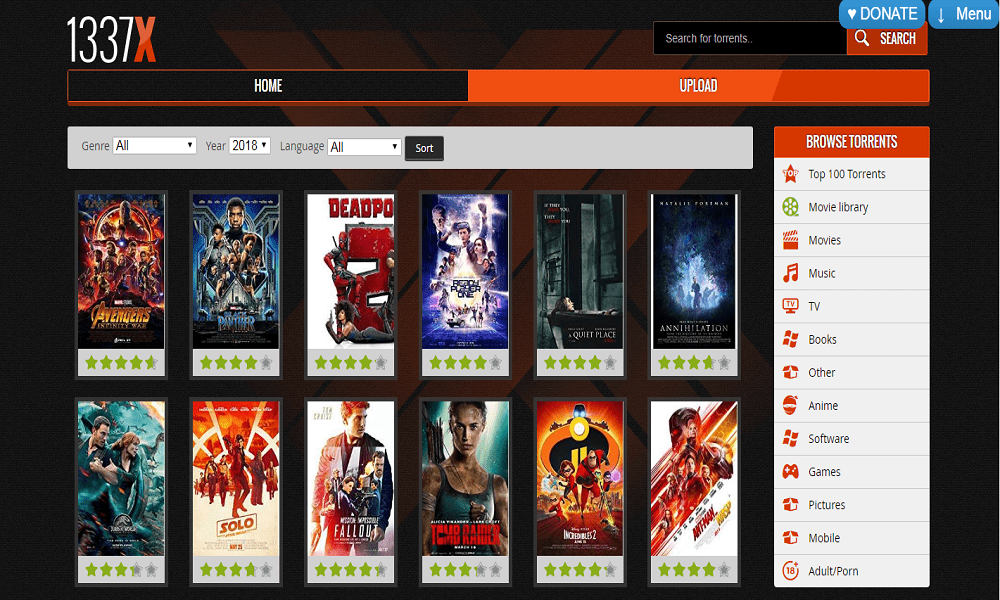
Task: Open the blue Menu button
Action: coord(964,14)
